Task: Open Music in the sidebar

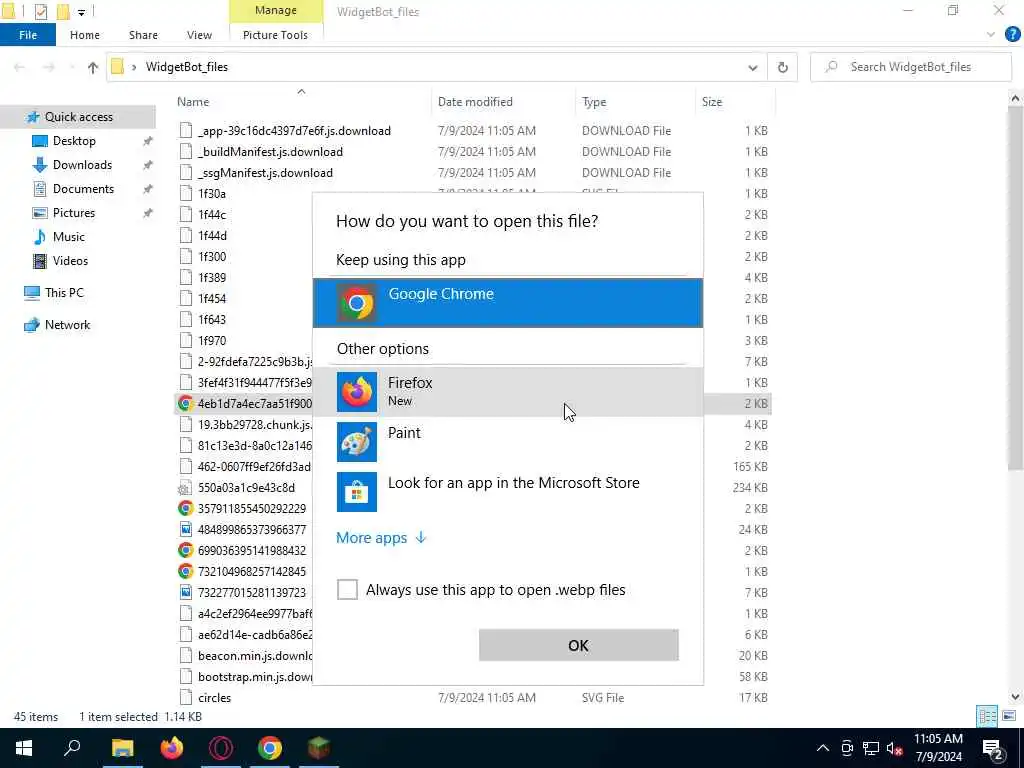Action: point(69,237)
